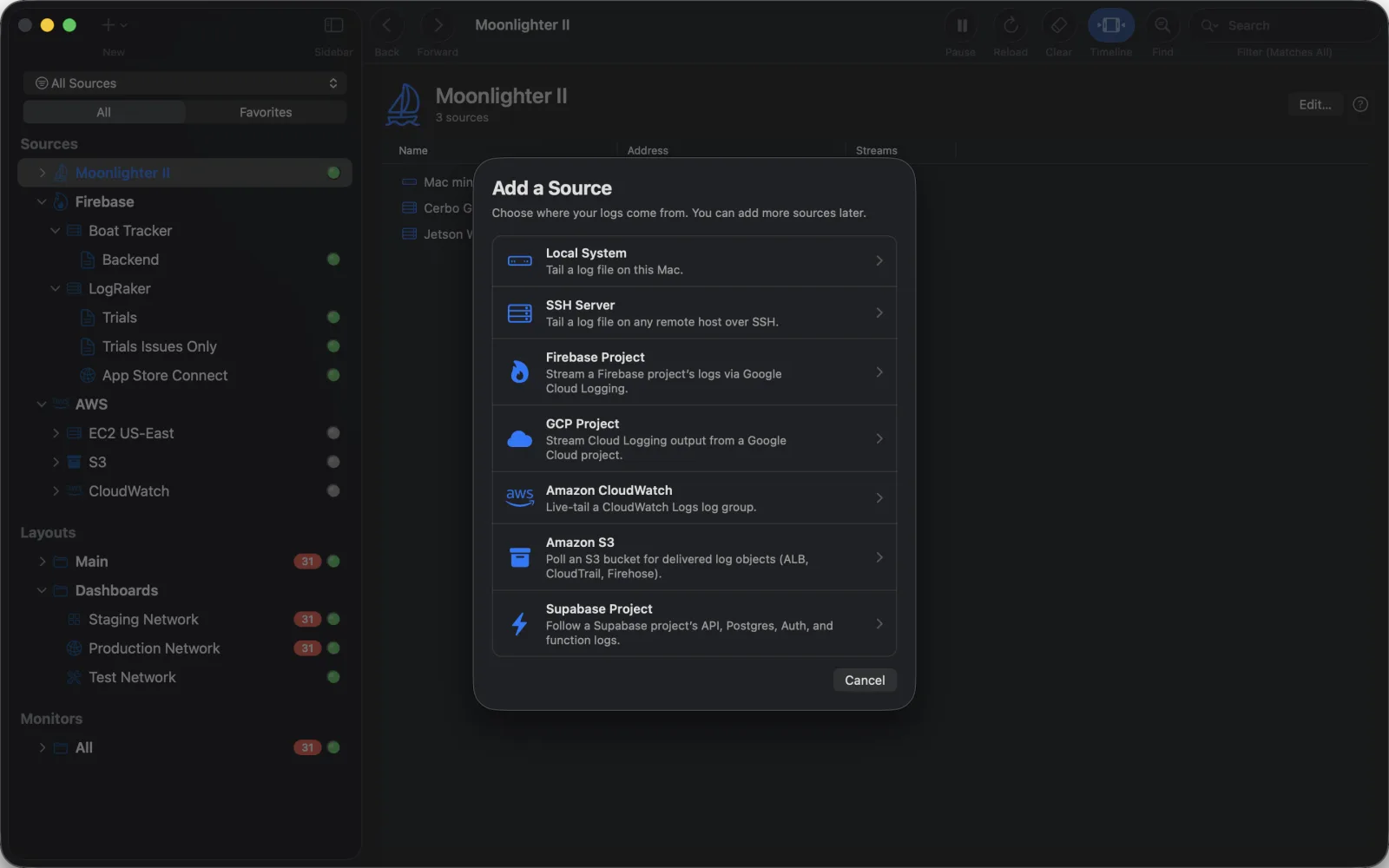Open help question mark button
The image size is (1389, 868).
click(1360, 104)
